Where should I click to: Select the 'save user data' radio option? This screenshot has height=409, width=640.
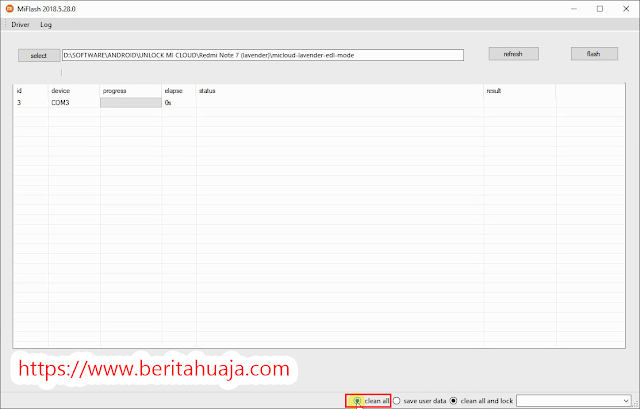coord(397,401)
